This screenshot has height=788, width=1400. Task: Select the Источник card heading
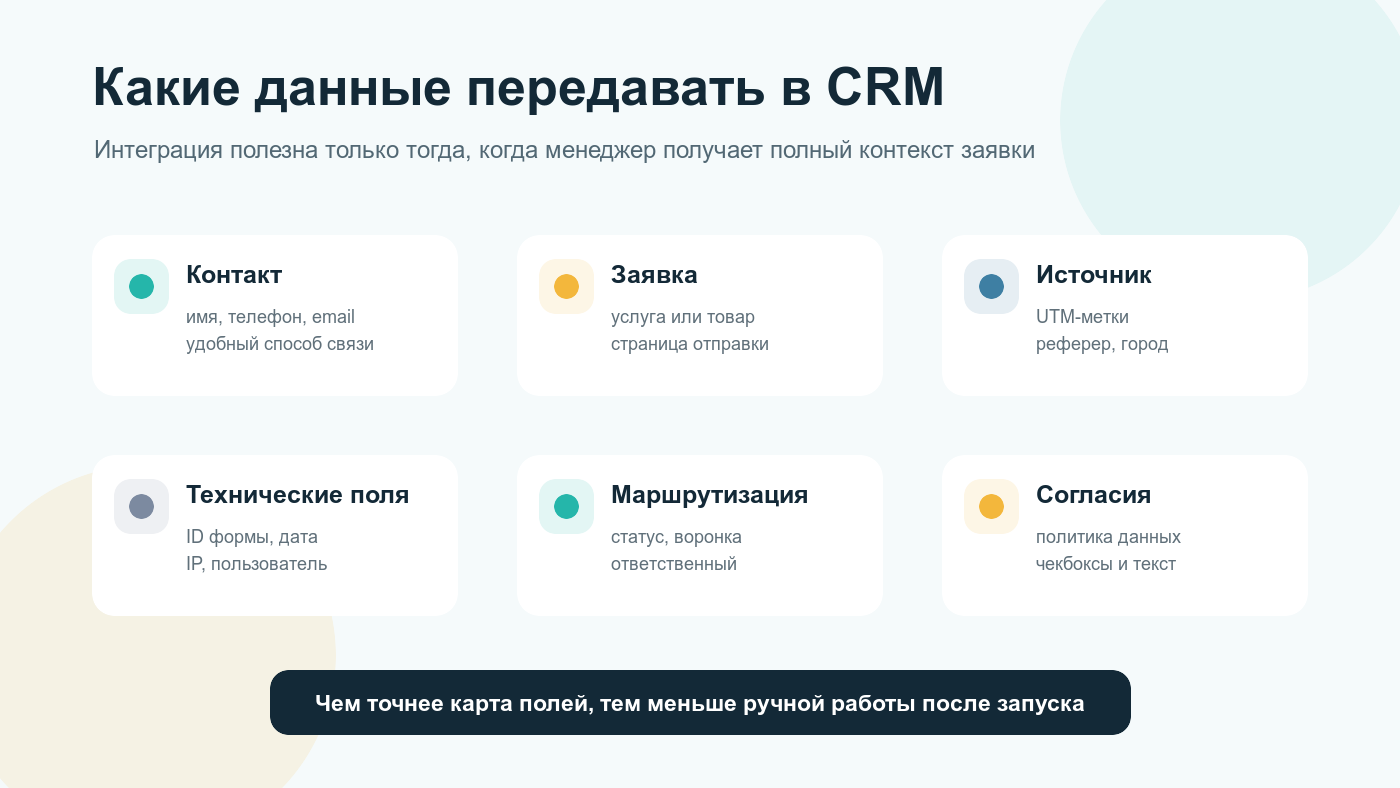[x=1094, y=275]
